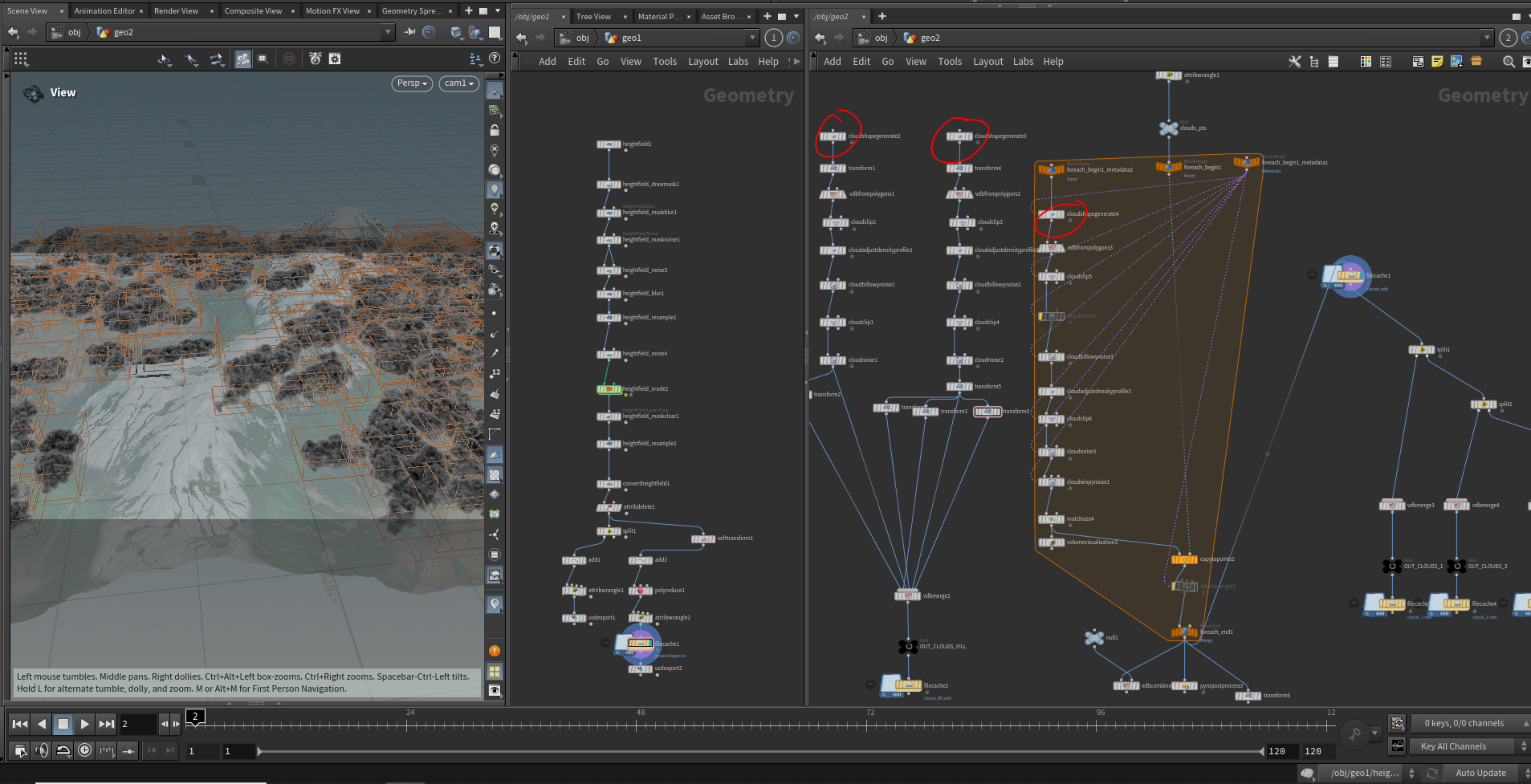Switch to the Render View tab
This screenshot has width=1531, height=784.
[x=177, y=11]
